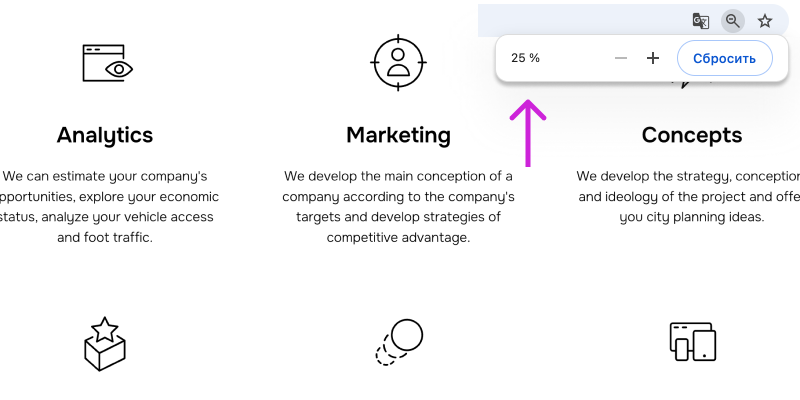Viewport: 800px width, 400px height.
Task: Click the star-on-box icon
Action: (105, 343)
